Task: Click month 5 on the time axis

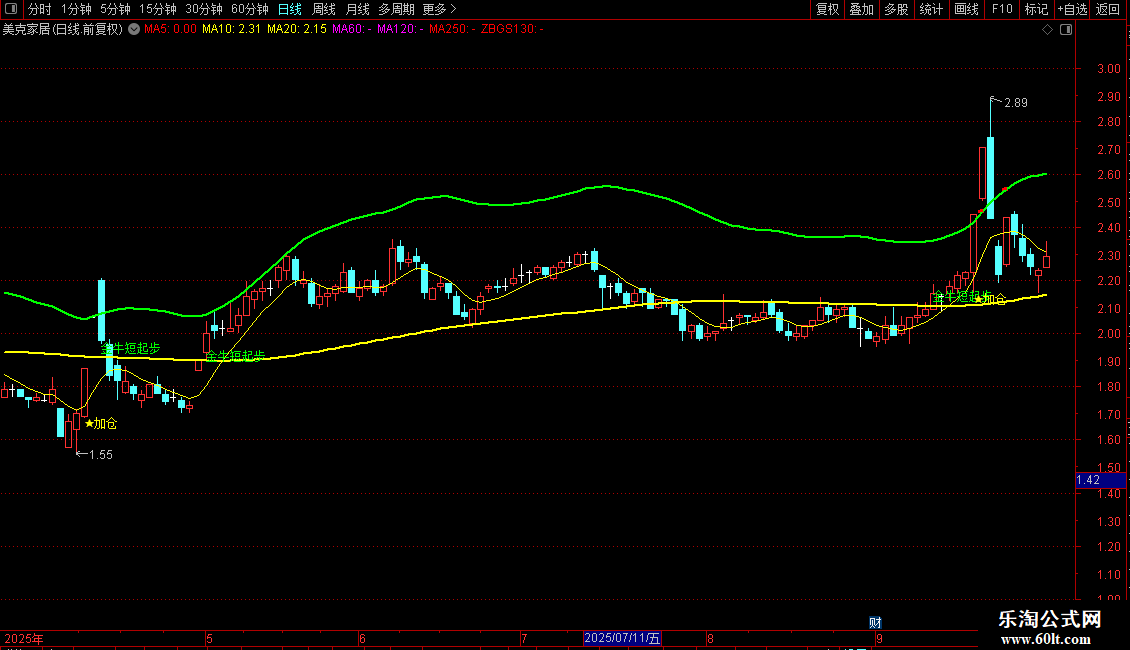Action: coord(209,639)
